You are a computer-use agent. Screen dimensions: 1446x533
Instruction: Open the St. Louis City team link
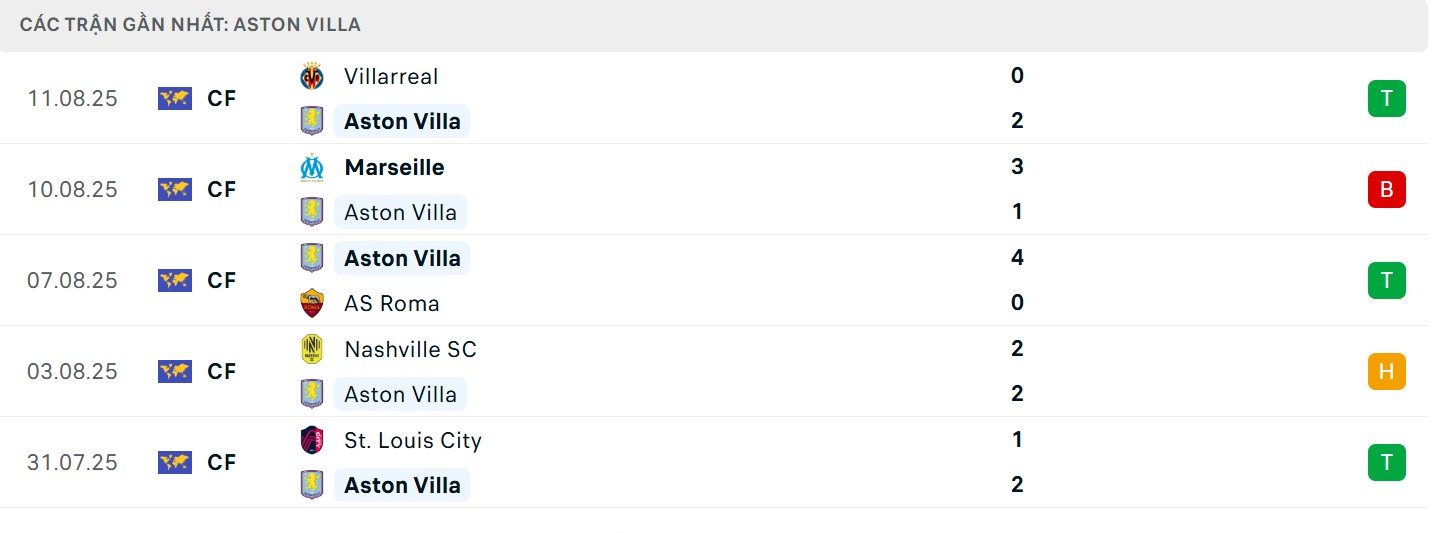click(x=412, y=440)
